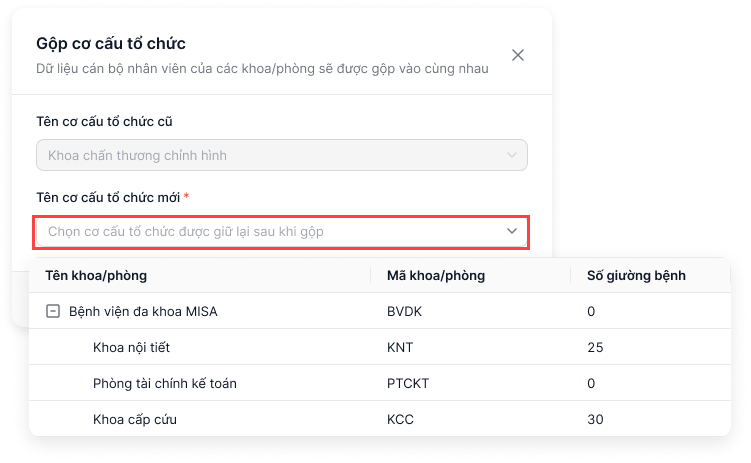Click the disabled old structure dropdown chevron

coord(512,155)
